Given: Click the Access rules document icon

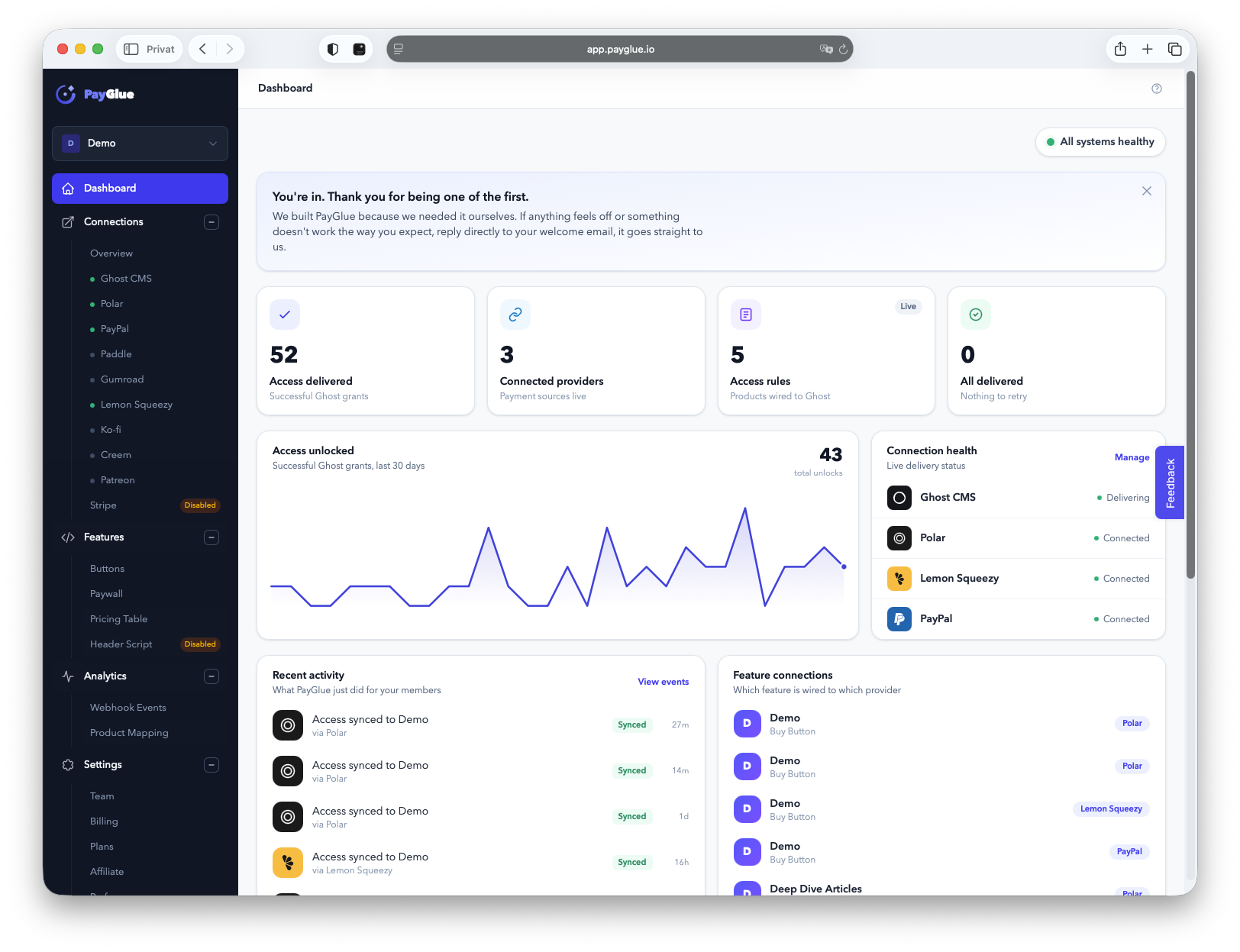Looking at the screenshot, I should (x=746, y=315).
